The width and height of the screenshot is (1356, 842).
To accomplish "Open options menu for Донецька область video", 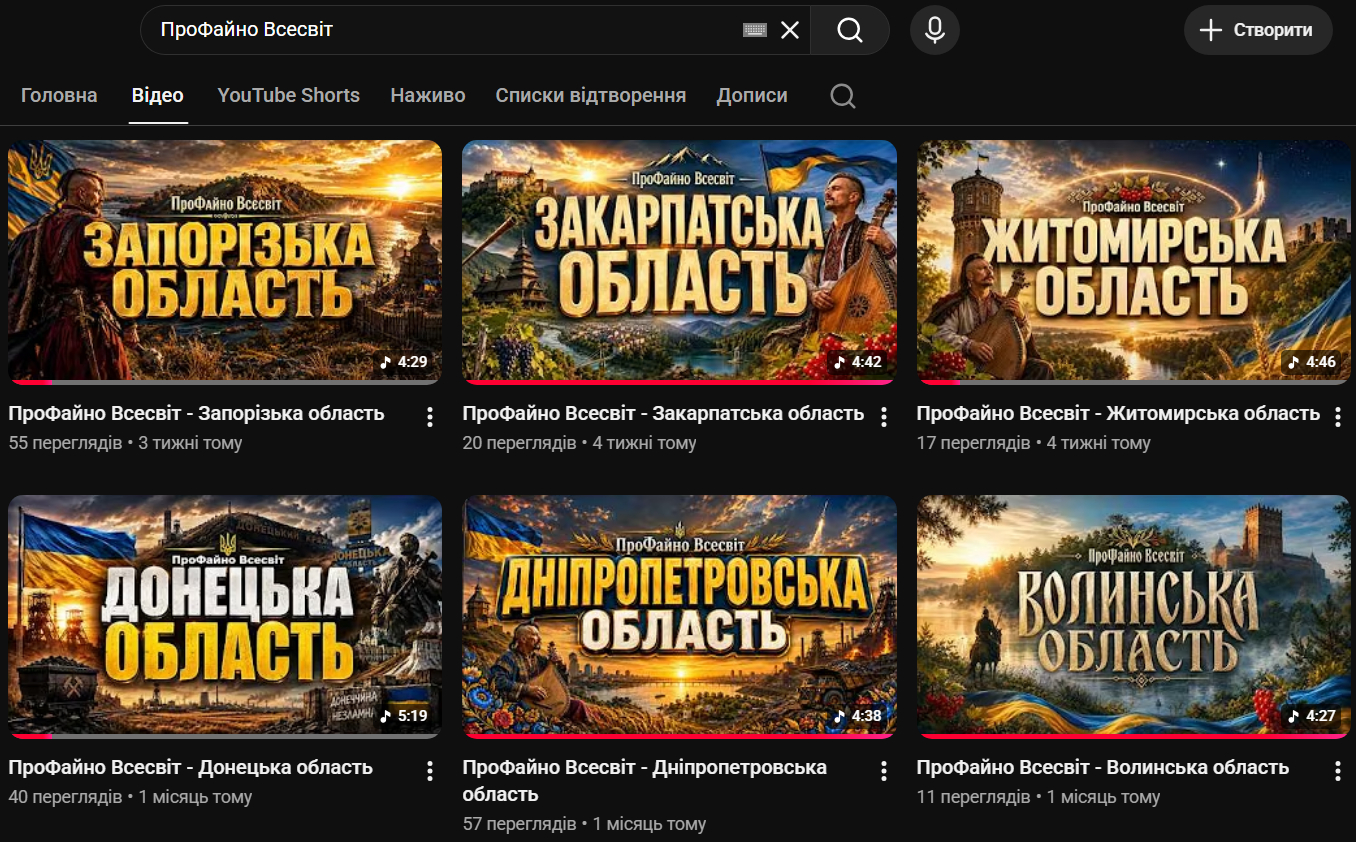I will point(430,770).
